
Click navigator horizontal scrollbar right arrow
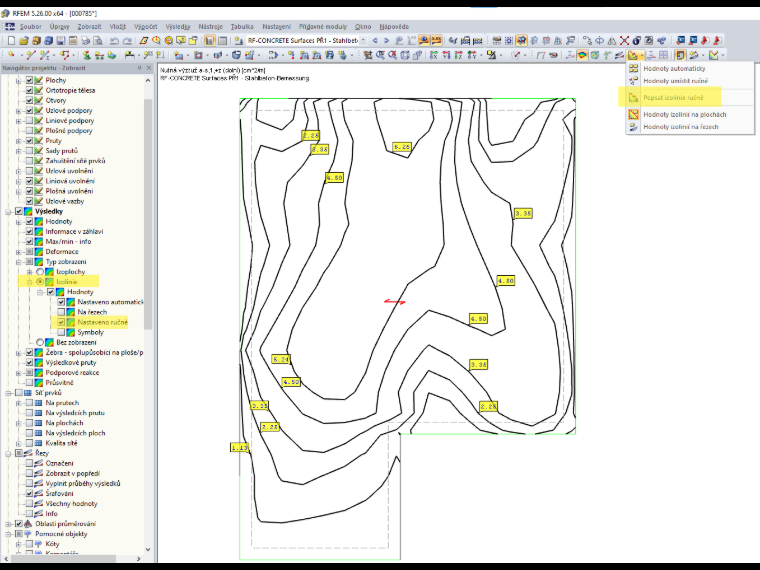pyautogui.click(x=139, y=559)
